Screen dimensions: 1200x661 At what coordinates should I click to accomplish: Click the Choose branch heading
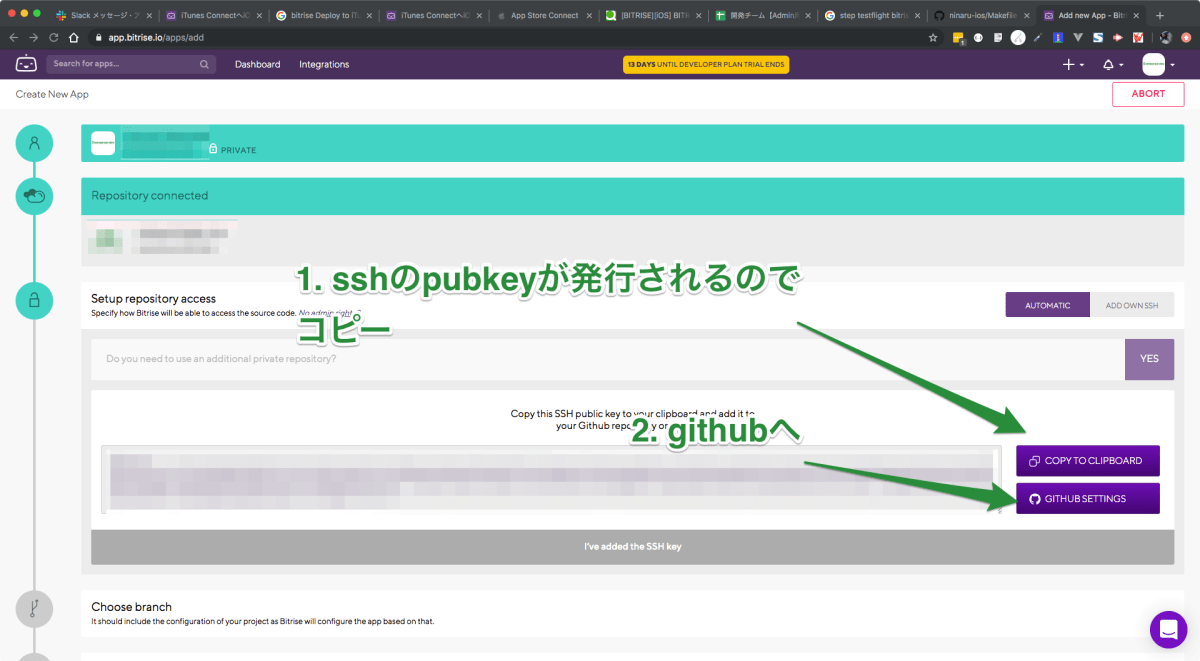point(131,607)
